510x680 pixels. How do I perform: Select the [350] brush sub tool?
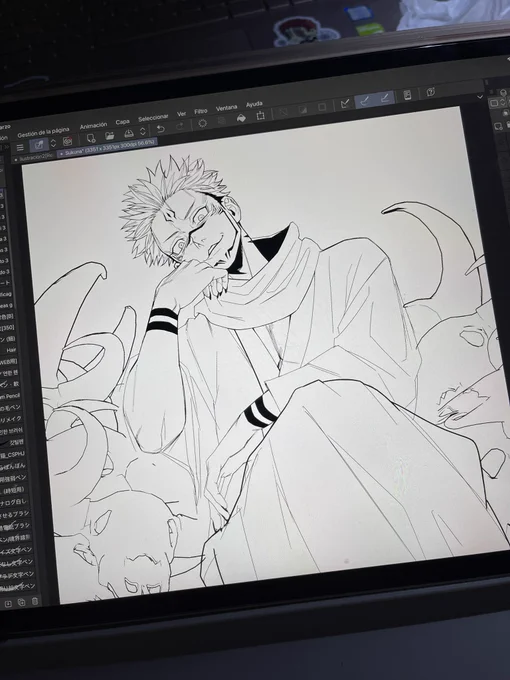pyautogui.click(x=8, y=327)
